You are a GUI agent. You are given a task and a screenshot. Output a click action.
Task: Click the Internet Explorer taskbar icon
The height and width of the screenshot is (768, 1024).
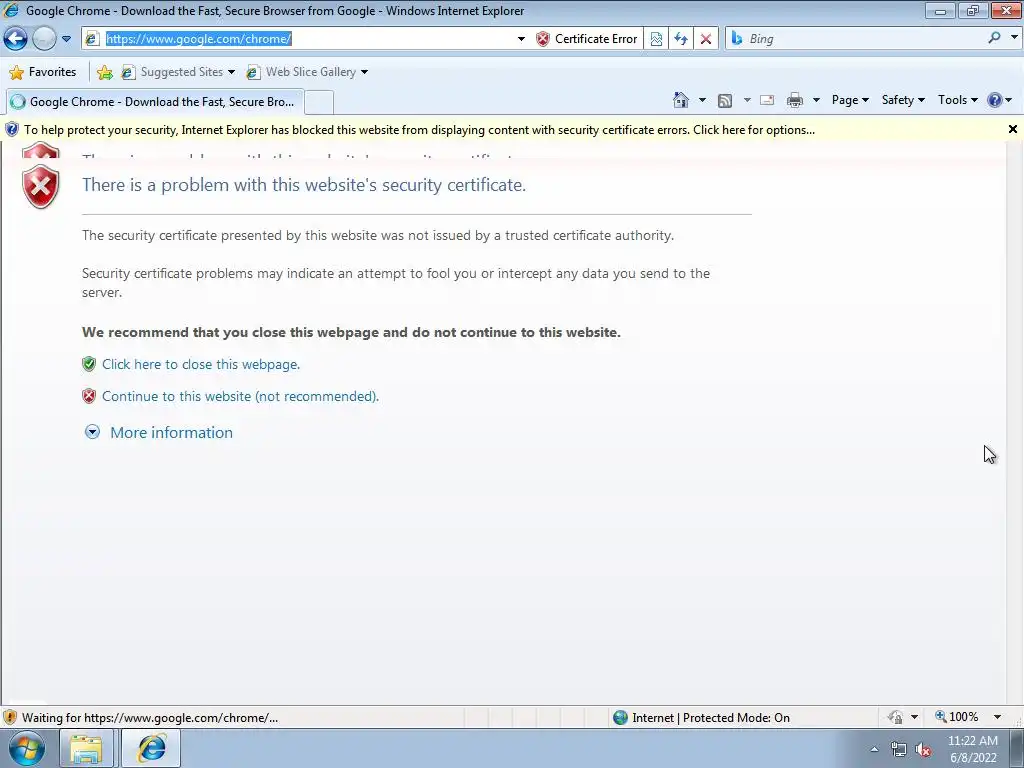(151, 749)
